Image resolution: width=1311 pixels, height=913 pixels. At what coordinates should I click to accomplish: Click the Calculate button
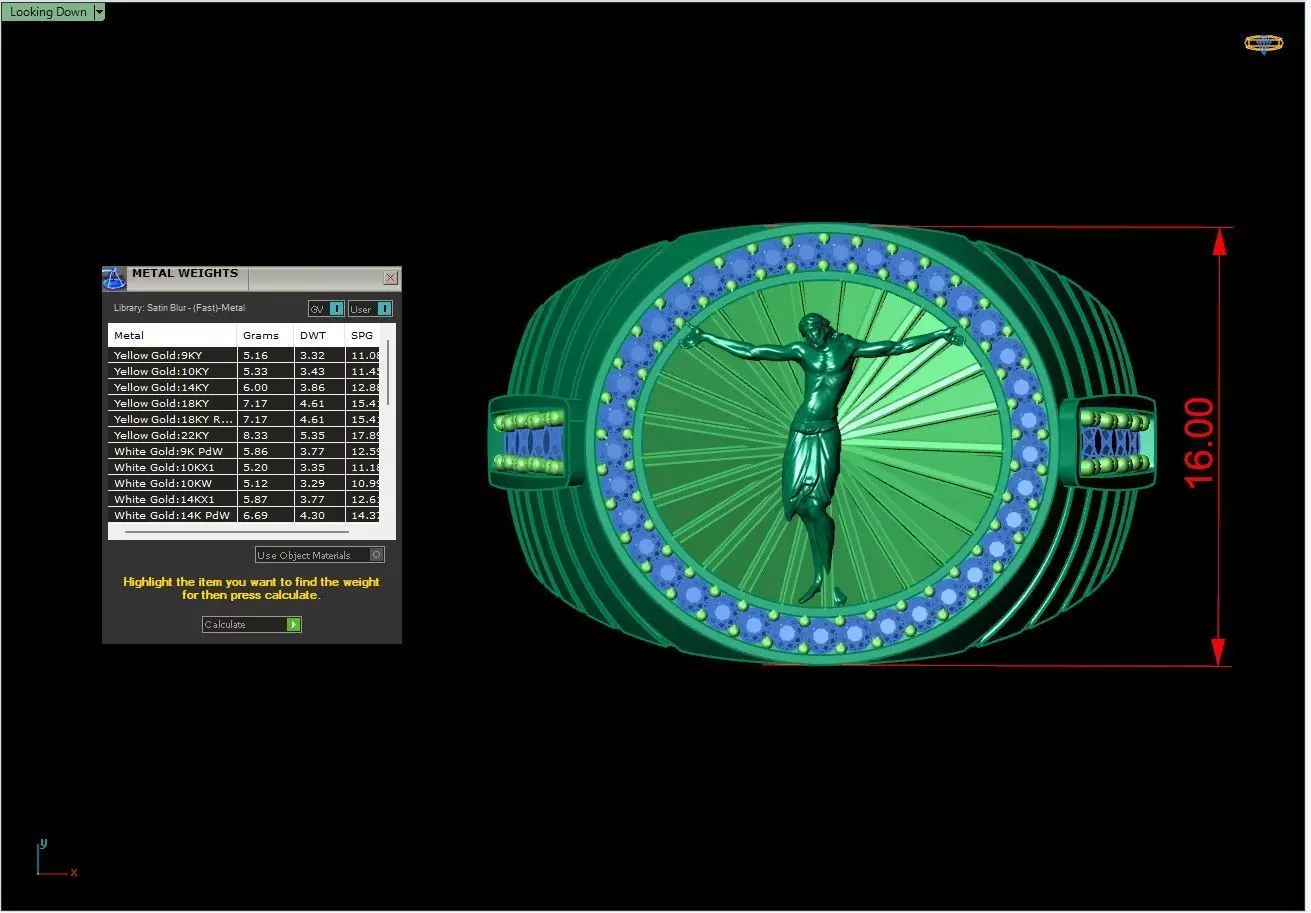click(251, 624)
